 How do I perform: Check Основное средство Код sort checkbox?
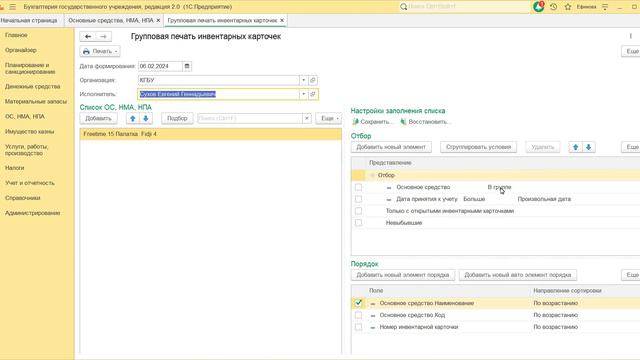click(358, 315)
